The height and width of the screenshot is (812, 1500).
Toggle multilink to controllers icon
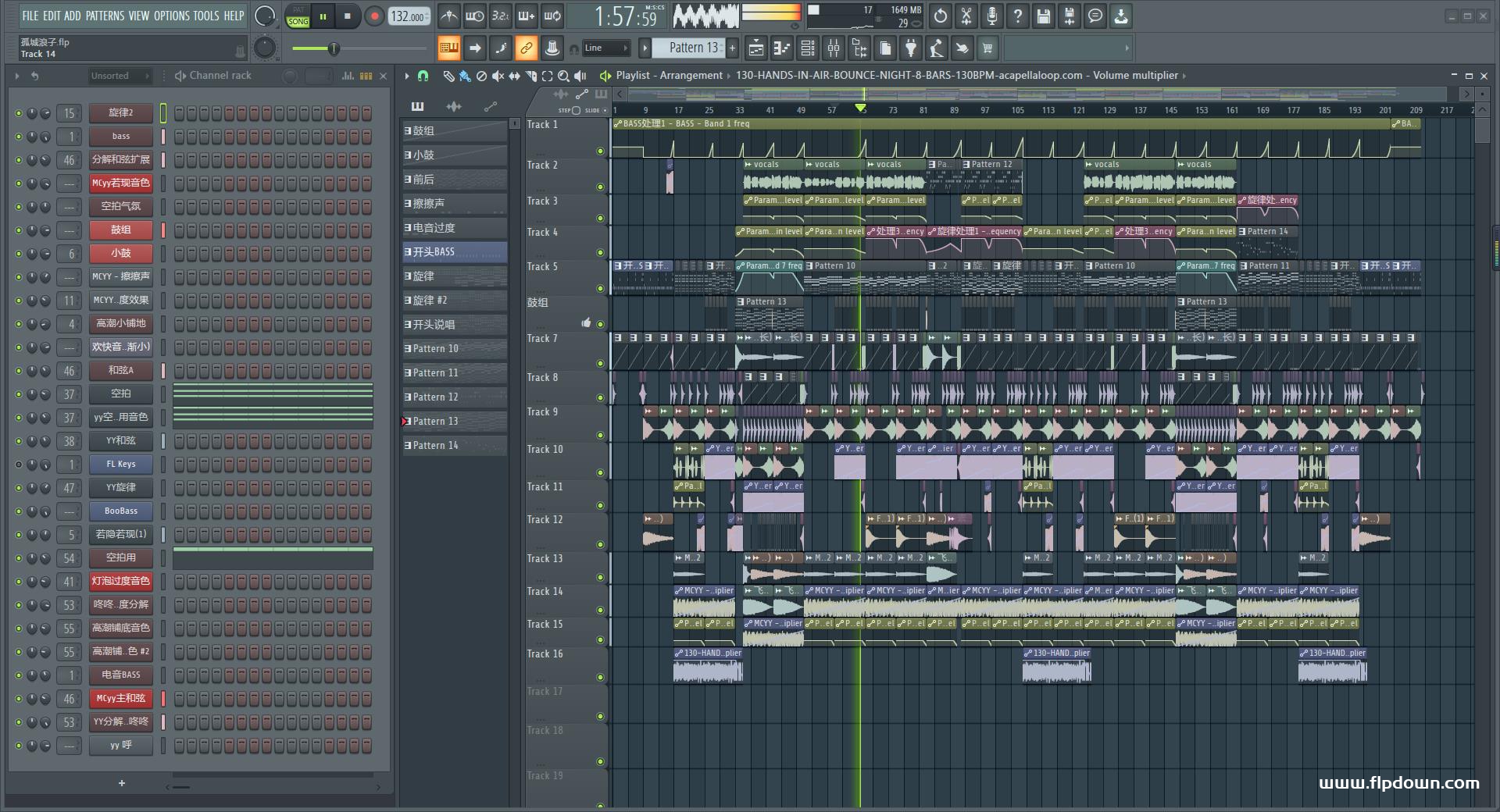tap(552, 48)
